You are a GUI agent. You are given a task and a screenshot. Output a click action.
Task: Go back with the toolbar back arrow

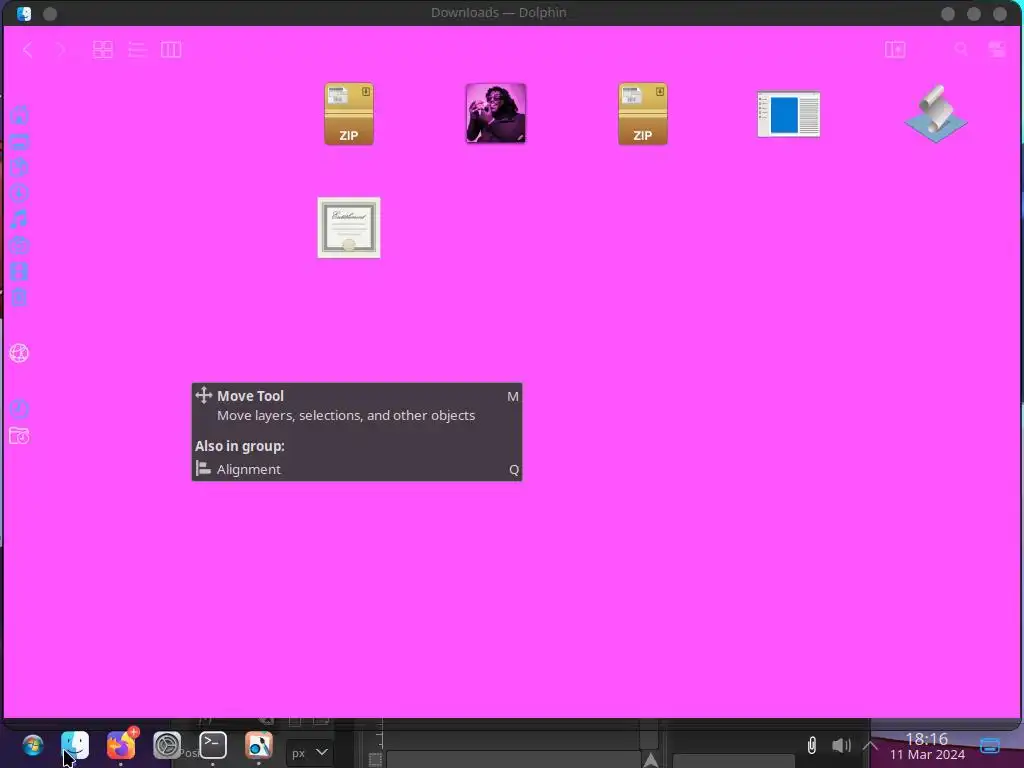tap(27, 50)
